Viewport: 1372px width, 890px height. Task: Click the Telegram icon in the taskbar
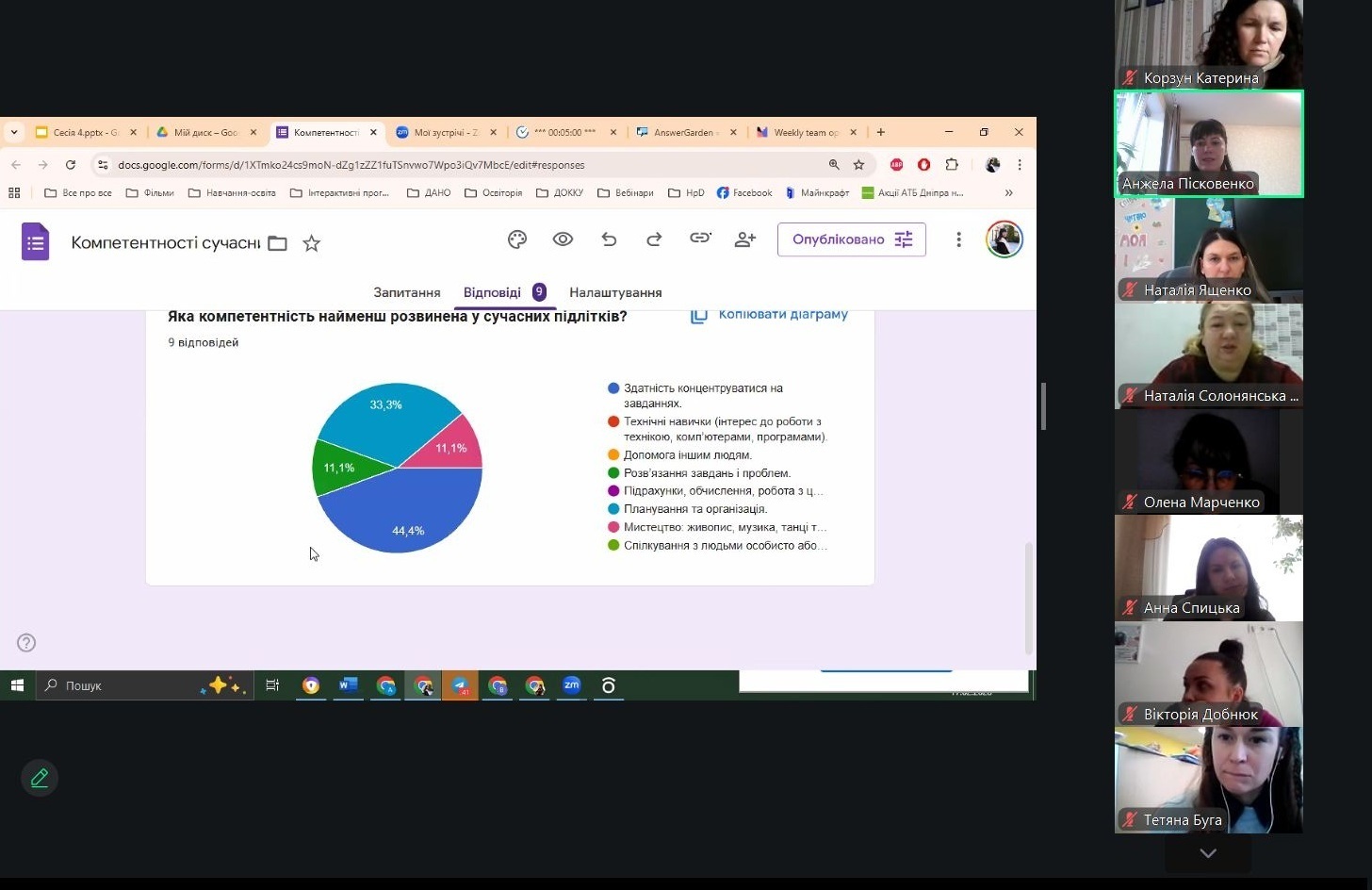click(x=460, y=685)
